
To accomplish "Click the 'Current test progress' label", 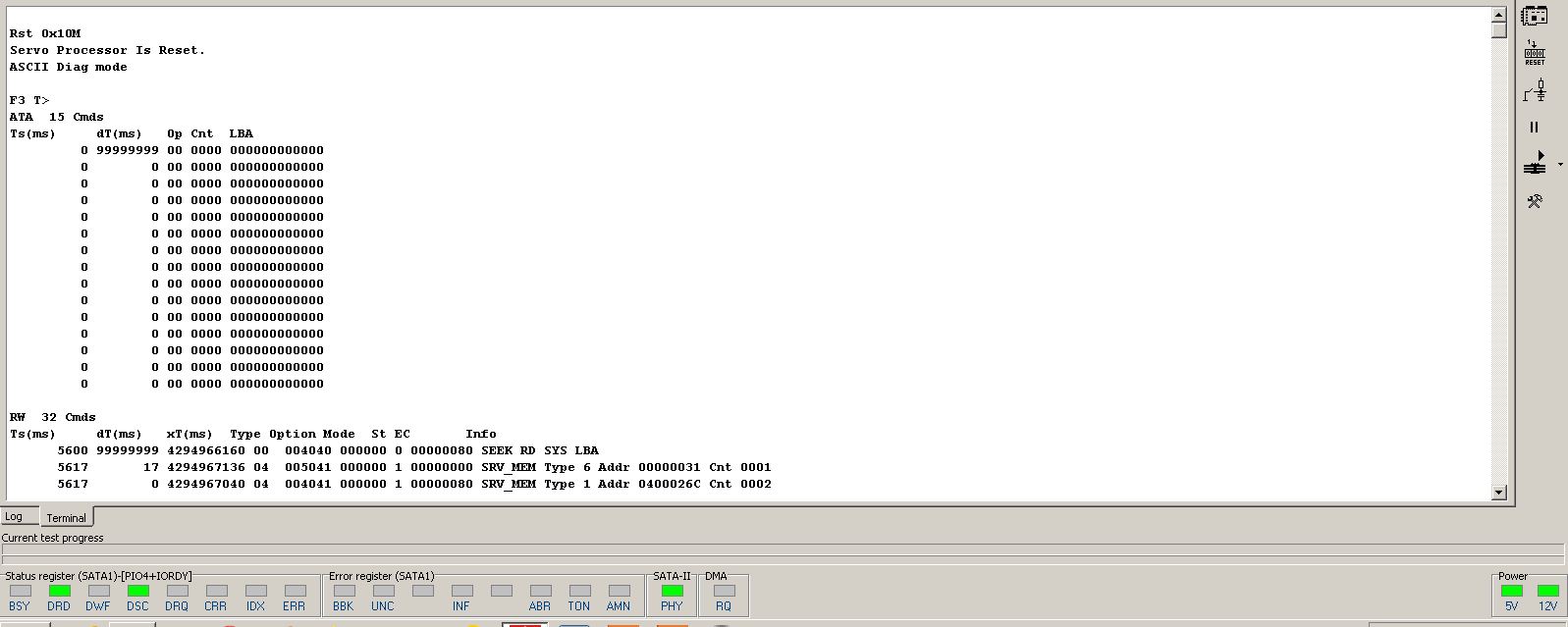I will tap(52, 538).
